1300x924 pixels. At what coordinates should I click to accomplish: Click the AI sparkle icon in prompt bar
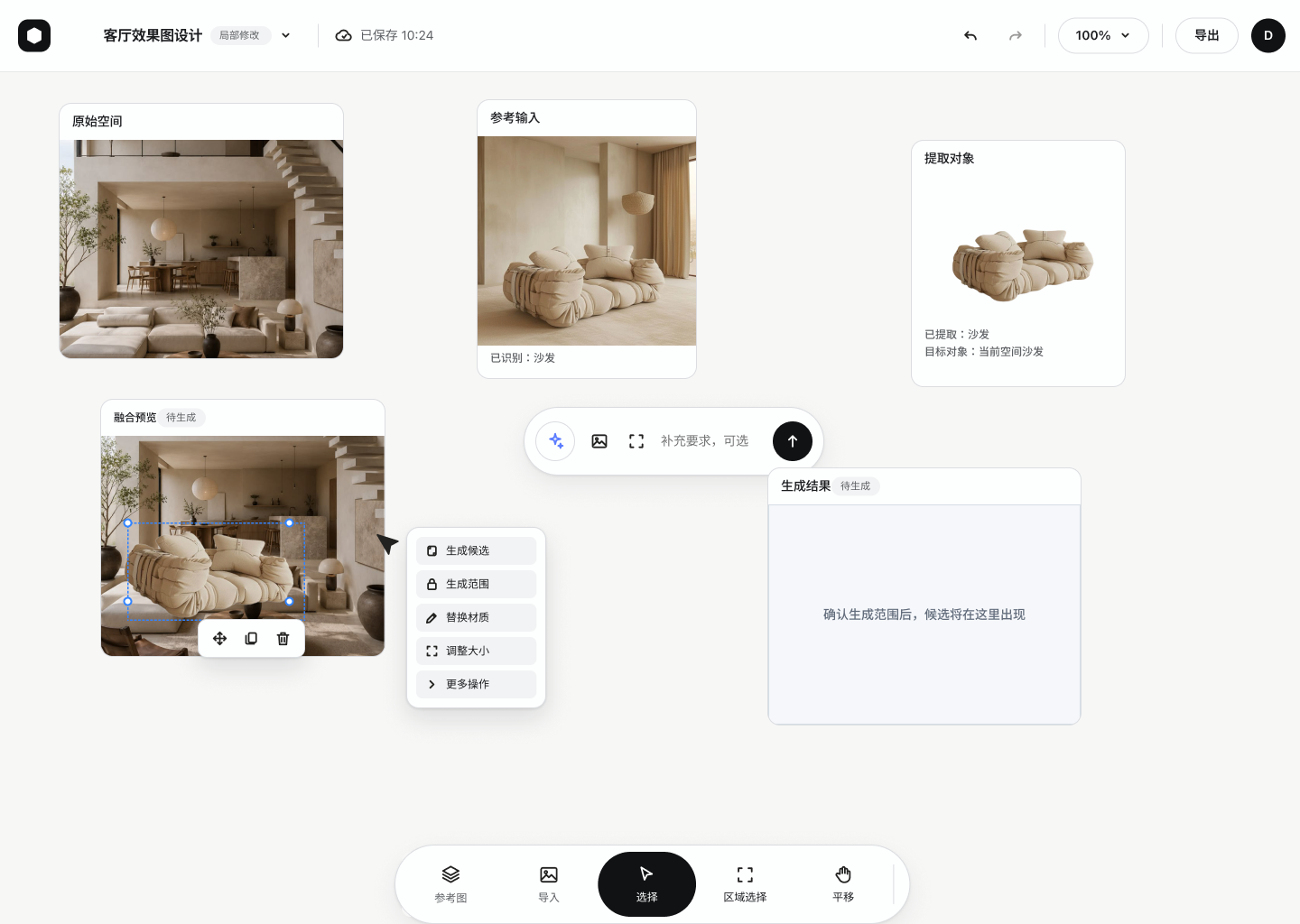pyautogui.click(x=555, y=441)
